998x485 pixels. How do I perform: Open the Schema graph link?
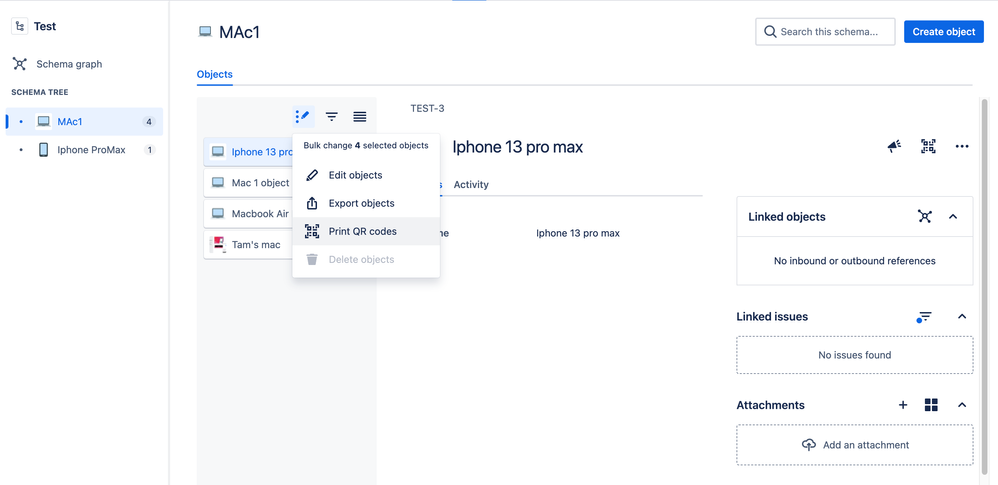(69, 64)
